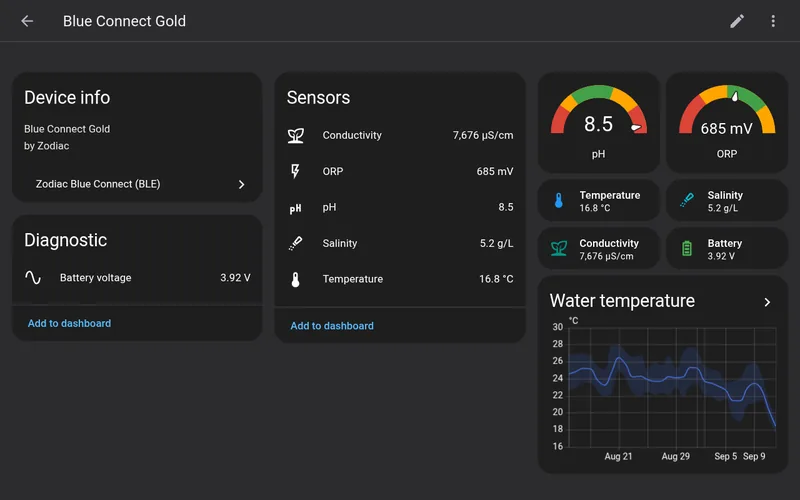Click the 5.2 g/L value in Sensors list
The width and height of the screenshot is (800, 500).
point(496,243)
